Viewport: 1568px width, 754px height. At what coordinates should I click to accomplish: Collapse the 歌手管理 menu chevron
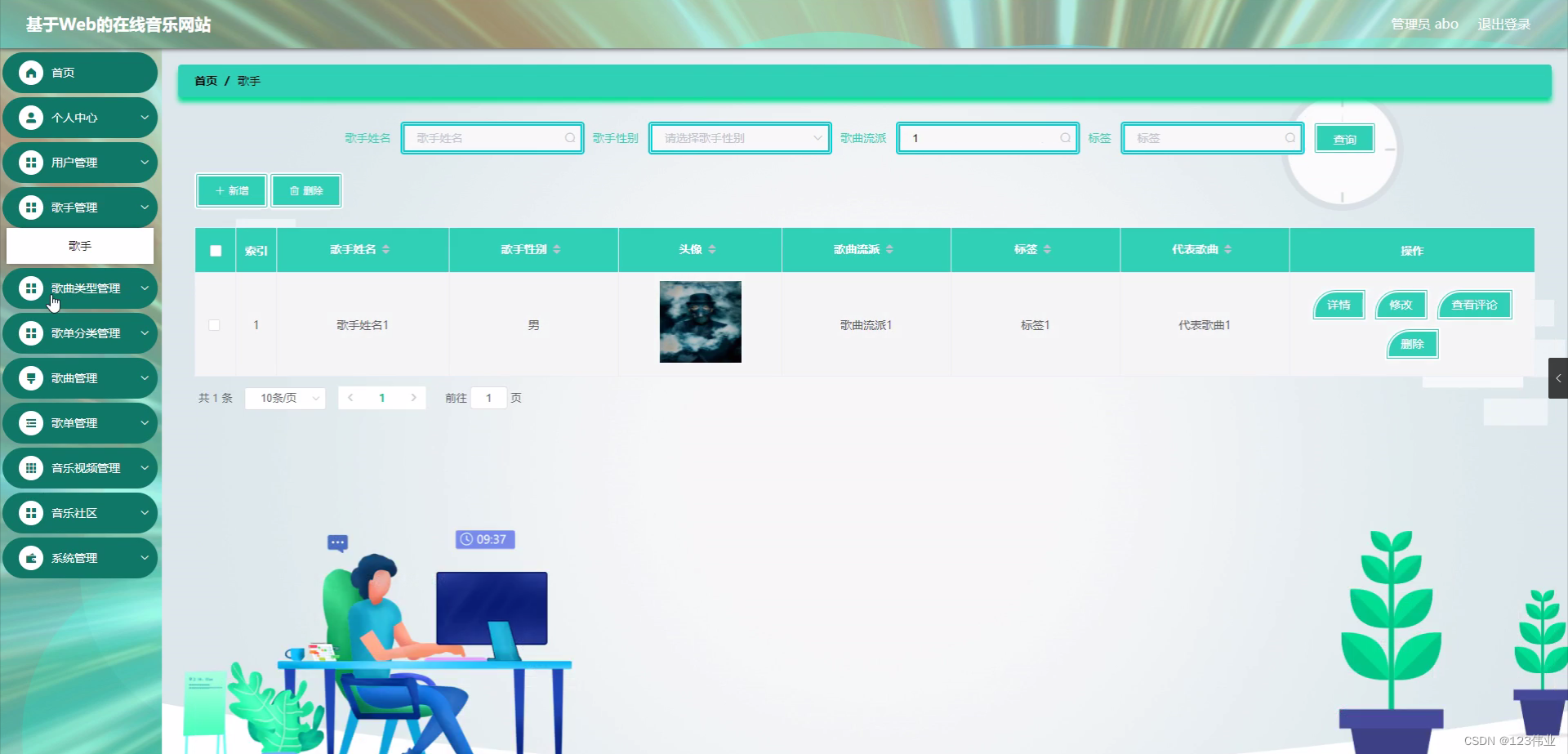(145, 207)
